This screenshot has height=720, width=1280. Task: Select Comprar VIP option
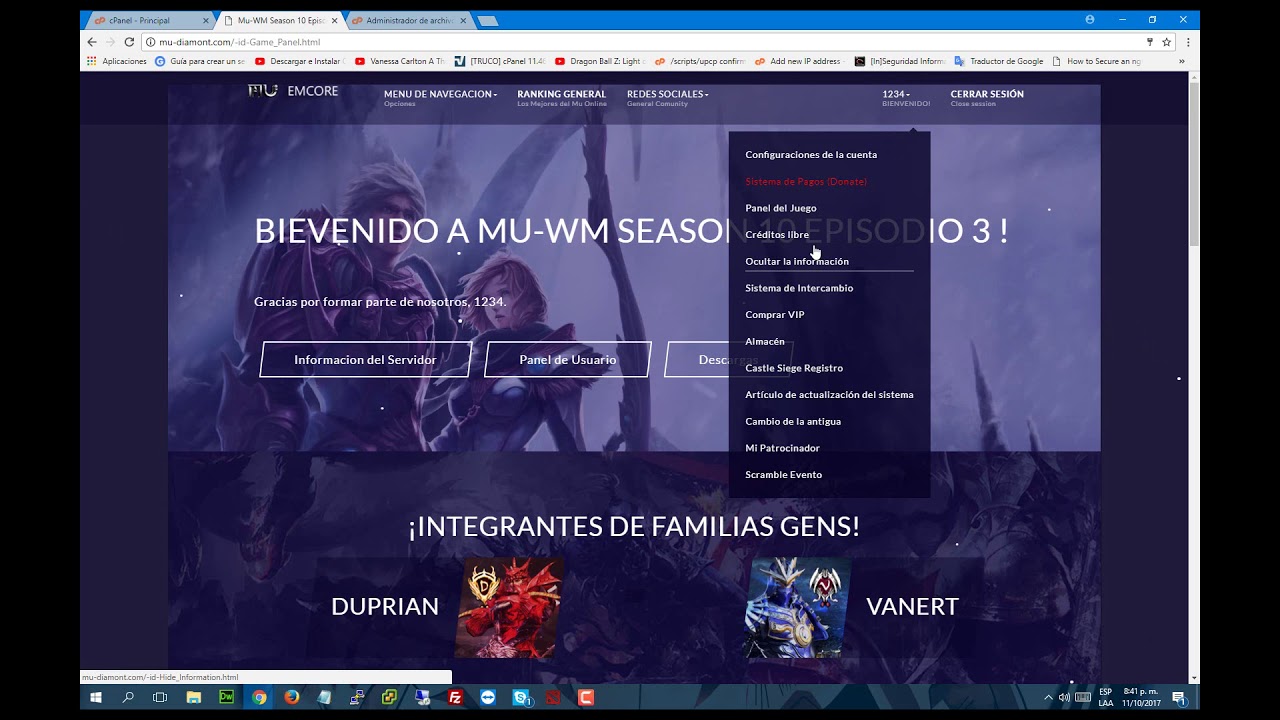775,315
